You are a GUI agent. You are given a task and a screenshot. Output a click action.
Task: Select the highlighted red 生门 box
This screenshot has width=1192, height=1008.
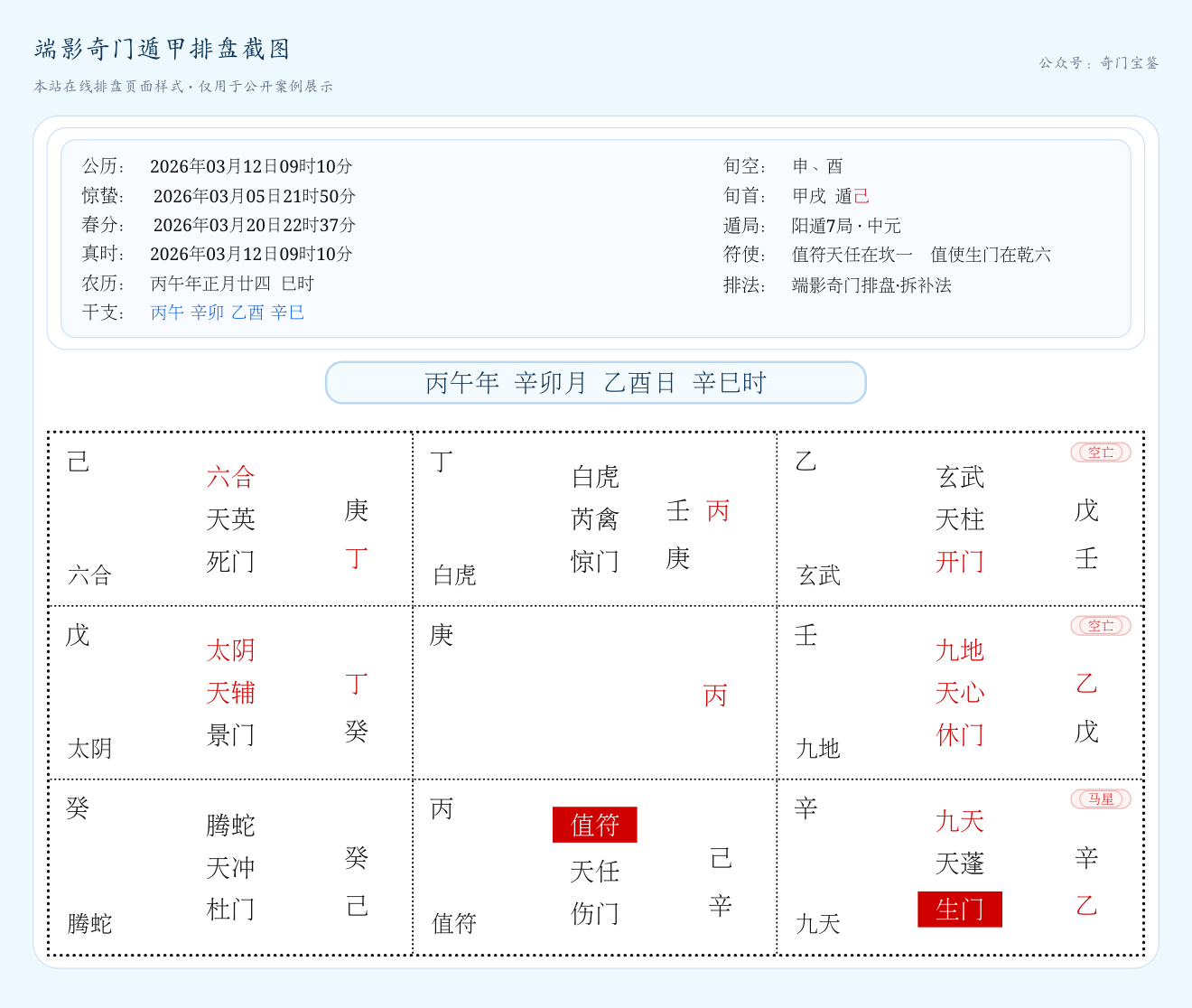point(960,910)
